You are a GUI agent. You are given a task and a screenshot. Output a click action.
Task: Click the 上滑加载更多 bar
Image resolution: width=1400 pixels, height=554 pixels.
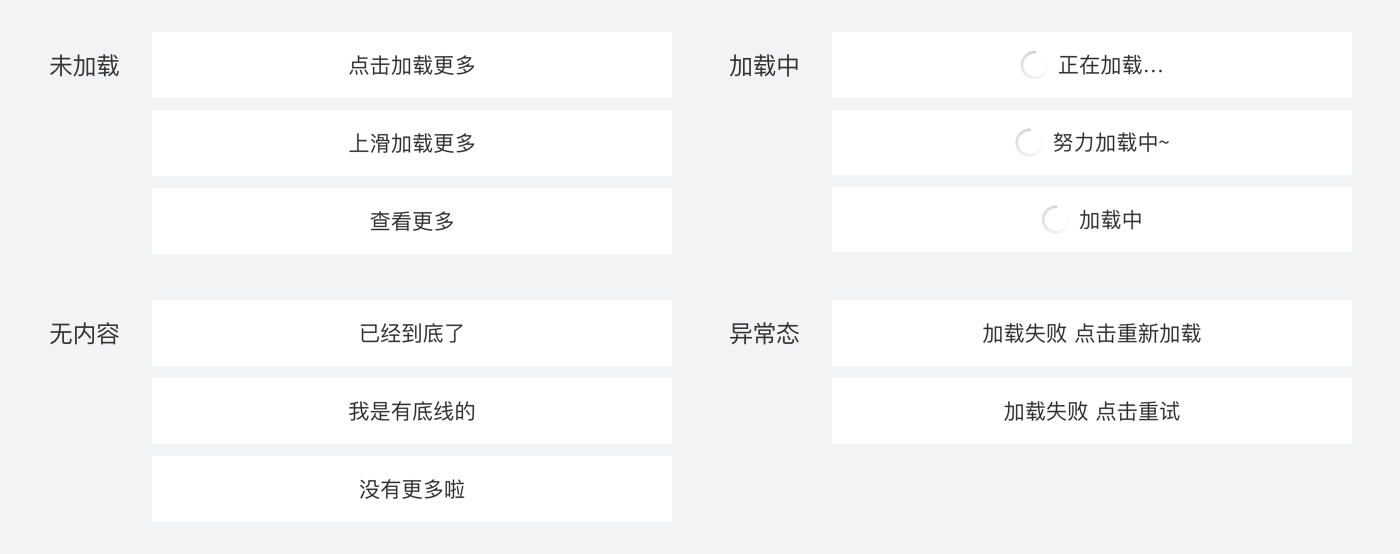pos(411,143)
